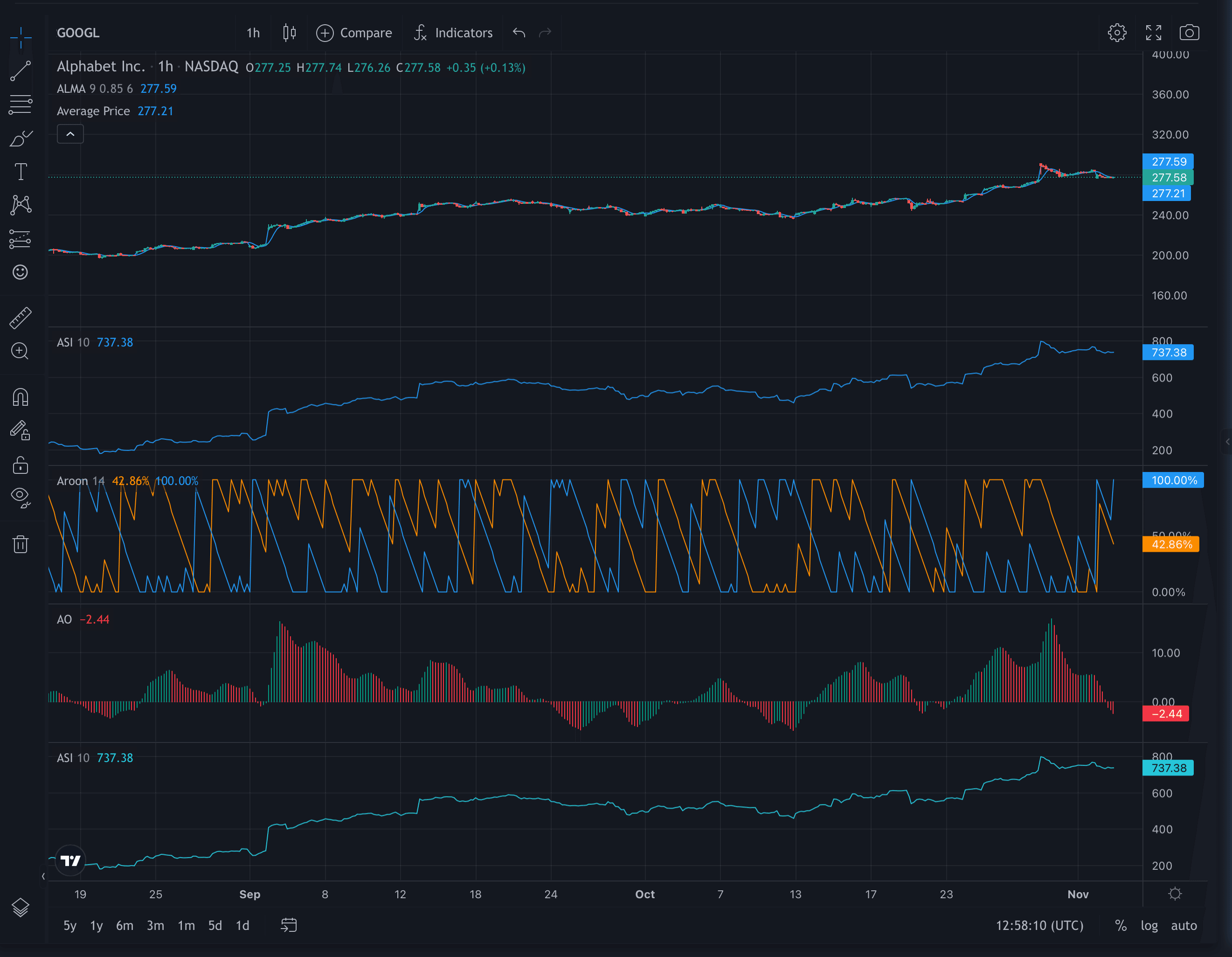Open the candlestick chart style dropdown
Image resolution: width=1232 pixels, height=957 pixels.
290,33
